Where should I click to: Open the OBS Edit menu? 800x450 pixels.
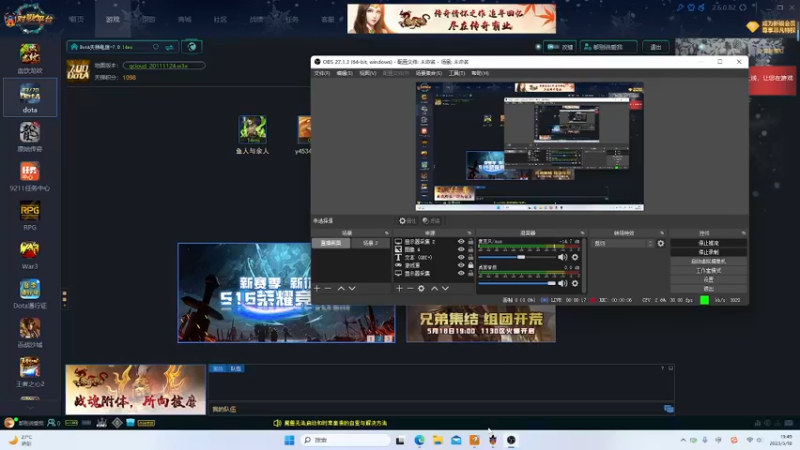click(344, 73)
